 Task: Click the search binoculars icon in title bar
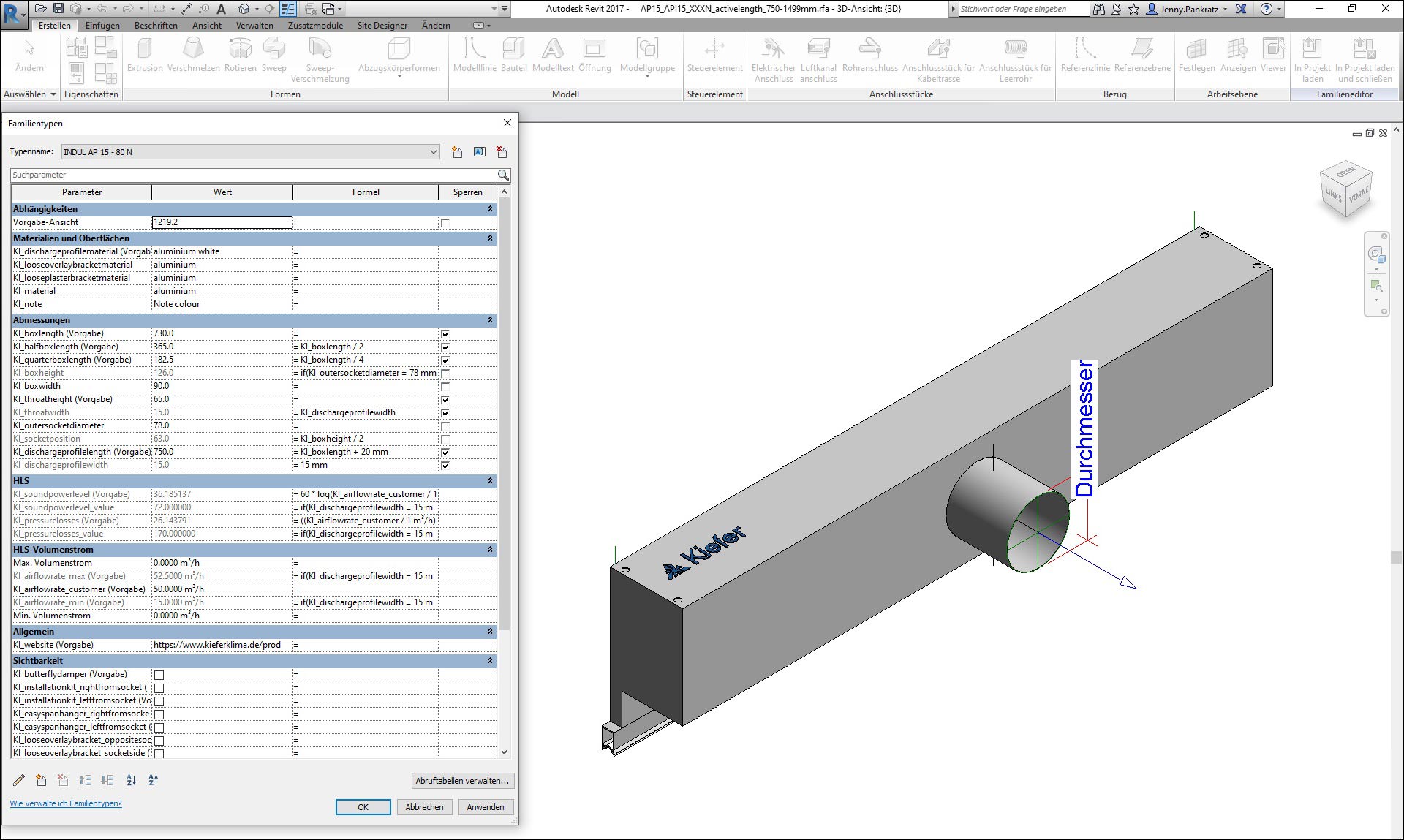click(1099, 9)
